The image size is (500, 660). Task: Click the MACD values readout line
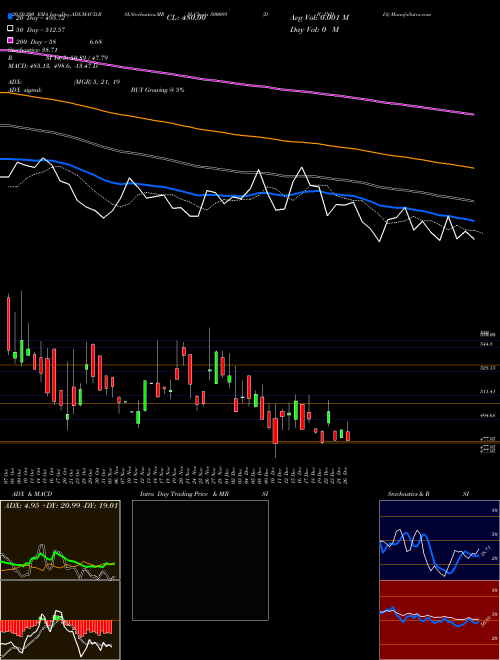(53, 66)
